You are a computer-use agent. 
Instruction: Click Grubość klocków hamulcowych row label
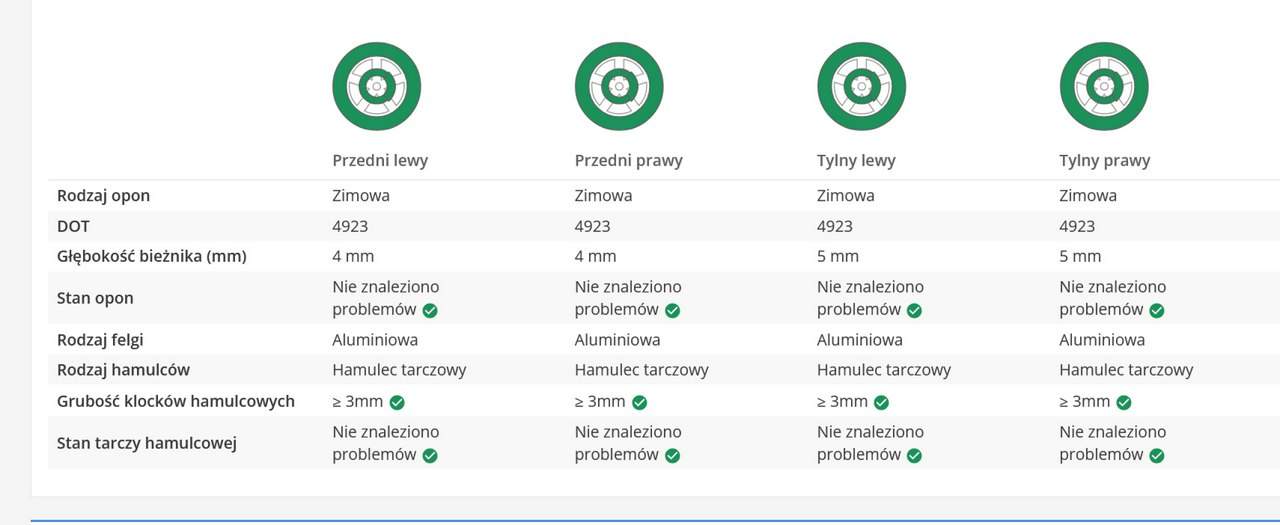pos(175,402)
